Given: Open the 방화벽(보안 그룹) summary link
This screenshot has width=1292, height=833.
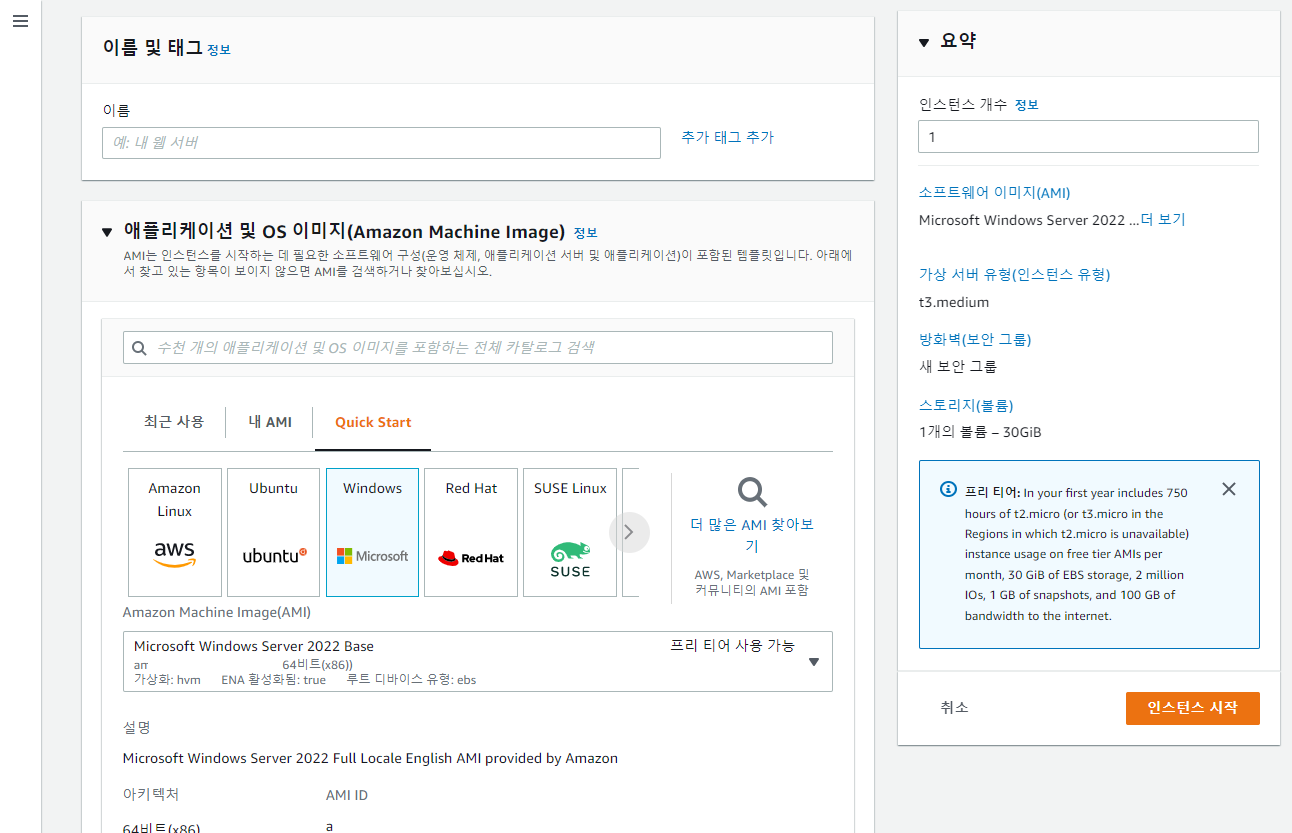Looking at the screenshot, I should [975, 339].
